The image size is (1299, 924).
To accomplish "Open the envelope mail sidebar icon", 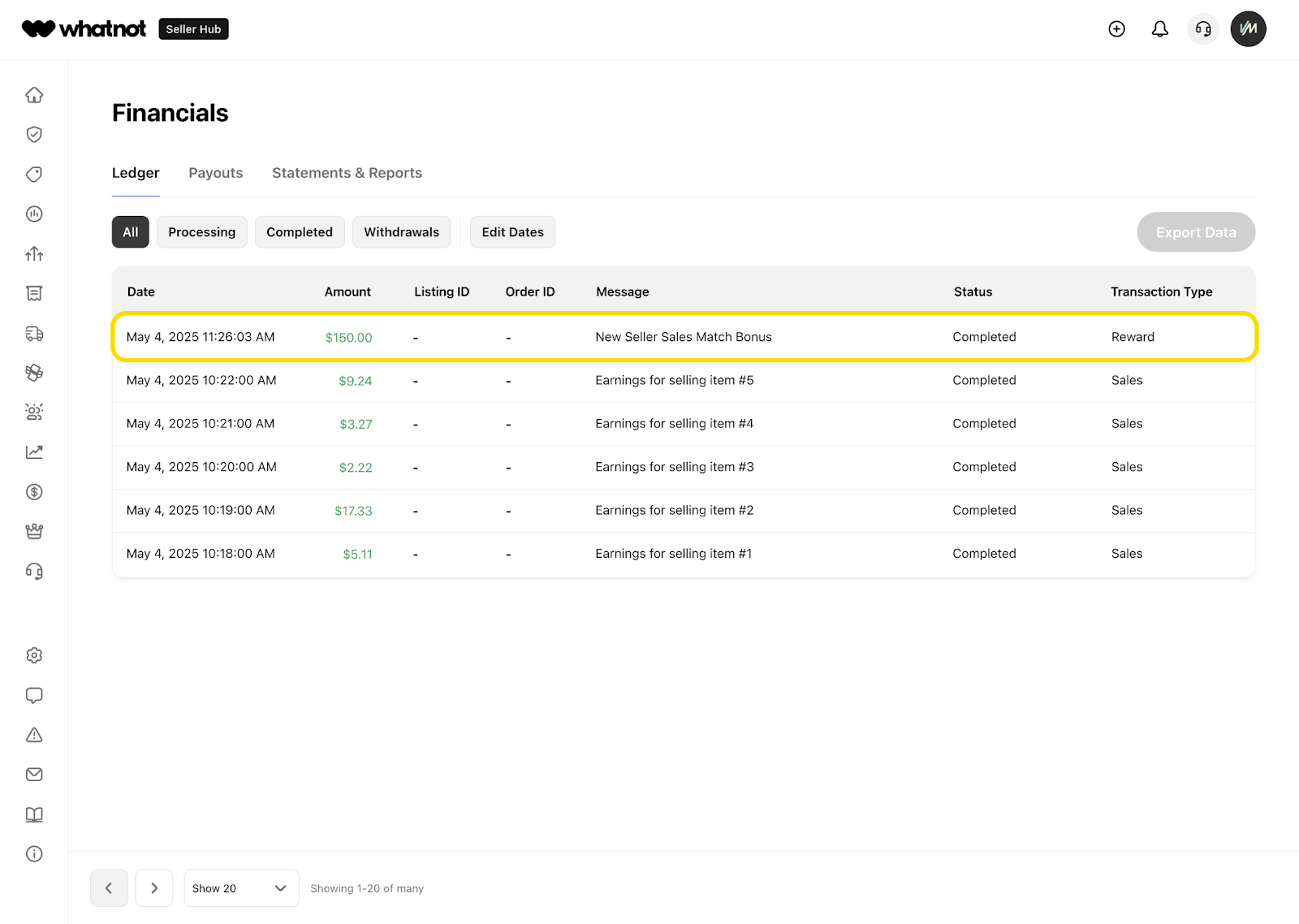I will 34,775.
